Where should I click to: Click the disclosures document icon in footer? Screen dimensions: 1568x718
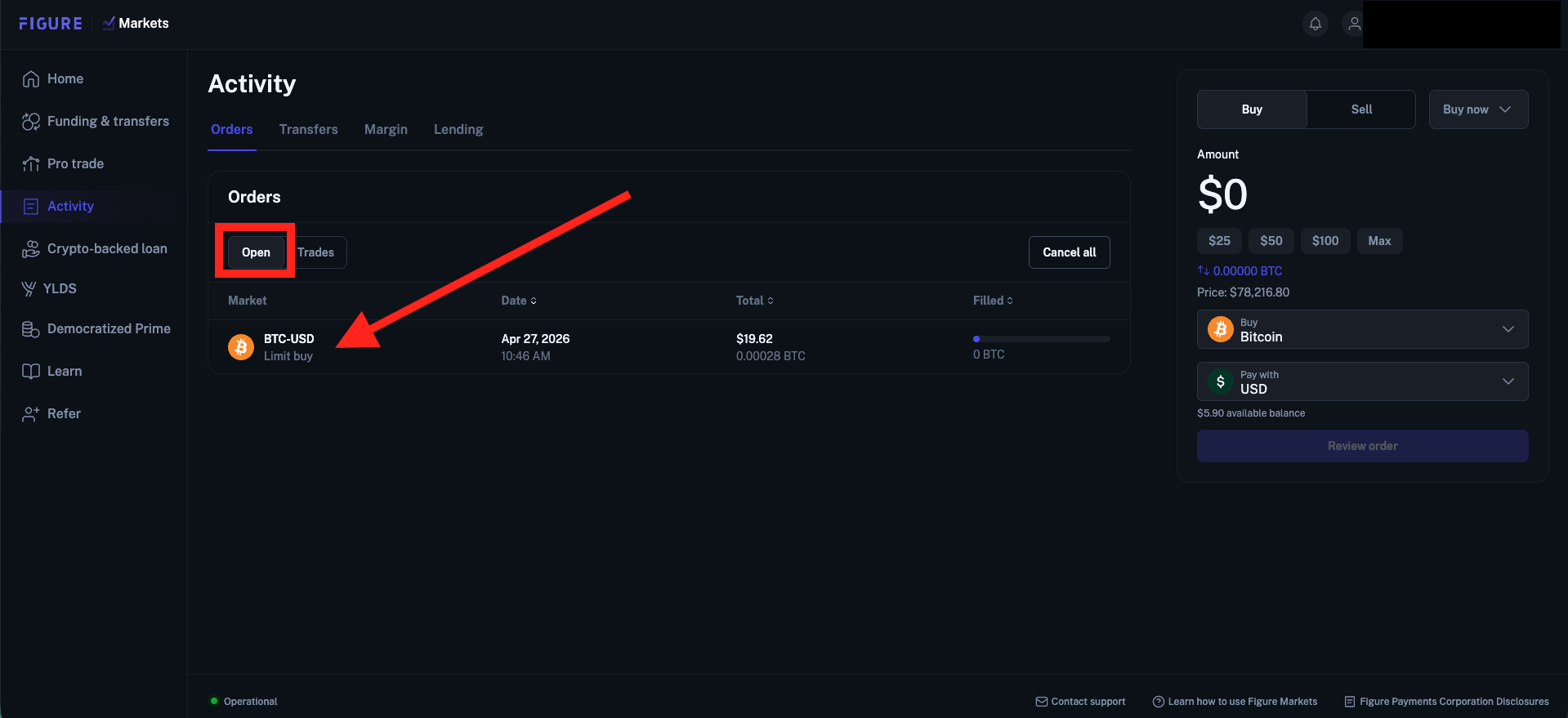pyautogui.click(x=1350, y=702)
